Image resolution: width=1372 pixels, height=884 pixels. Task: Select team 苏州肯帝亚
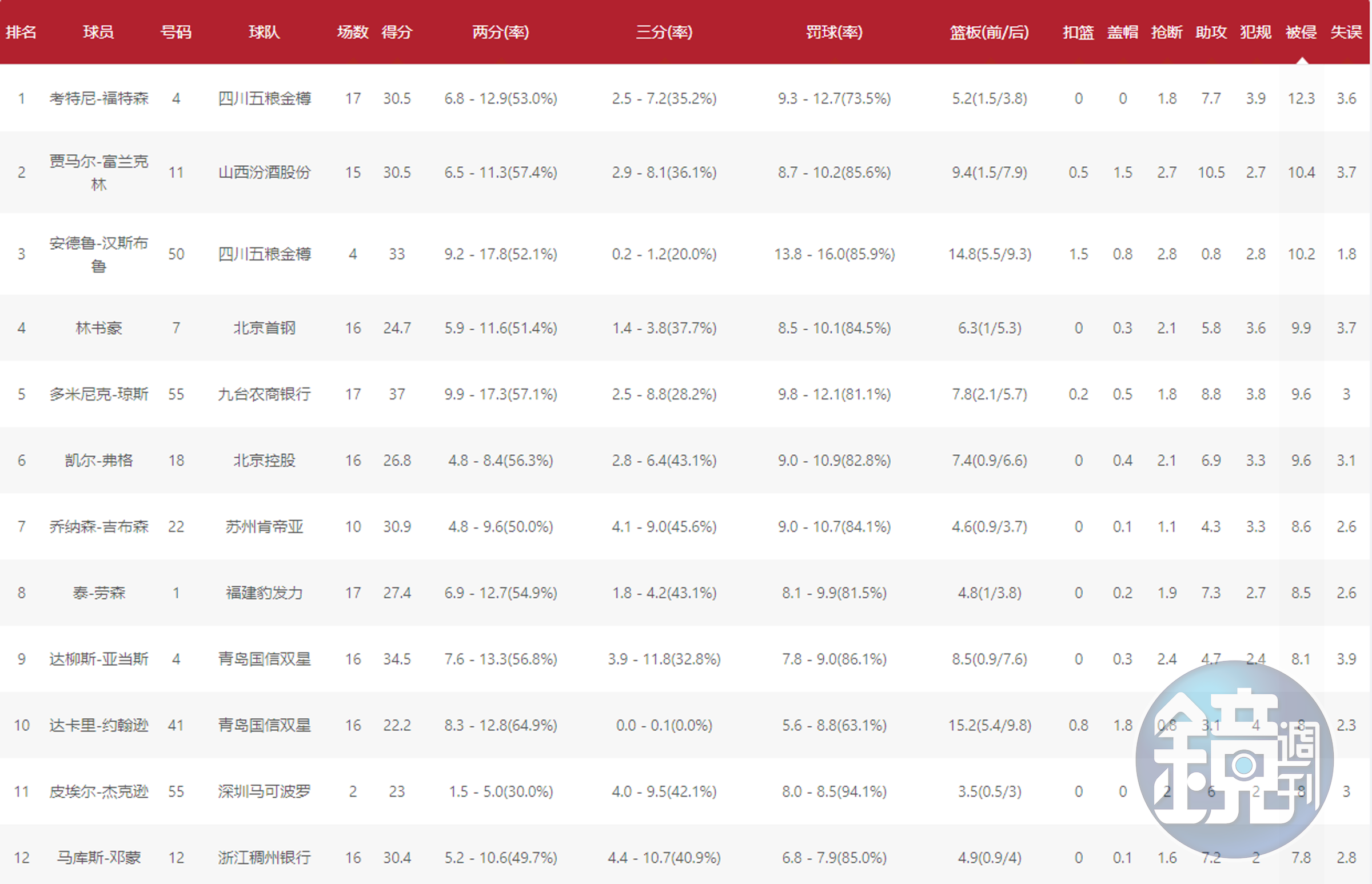[264, 526]
